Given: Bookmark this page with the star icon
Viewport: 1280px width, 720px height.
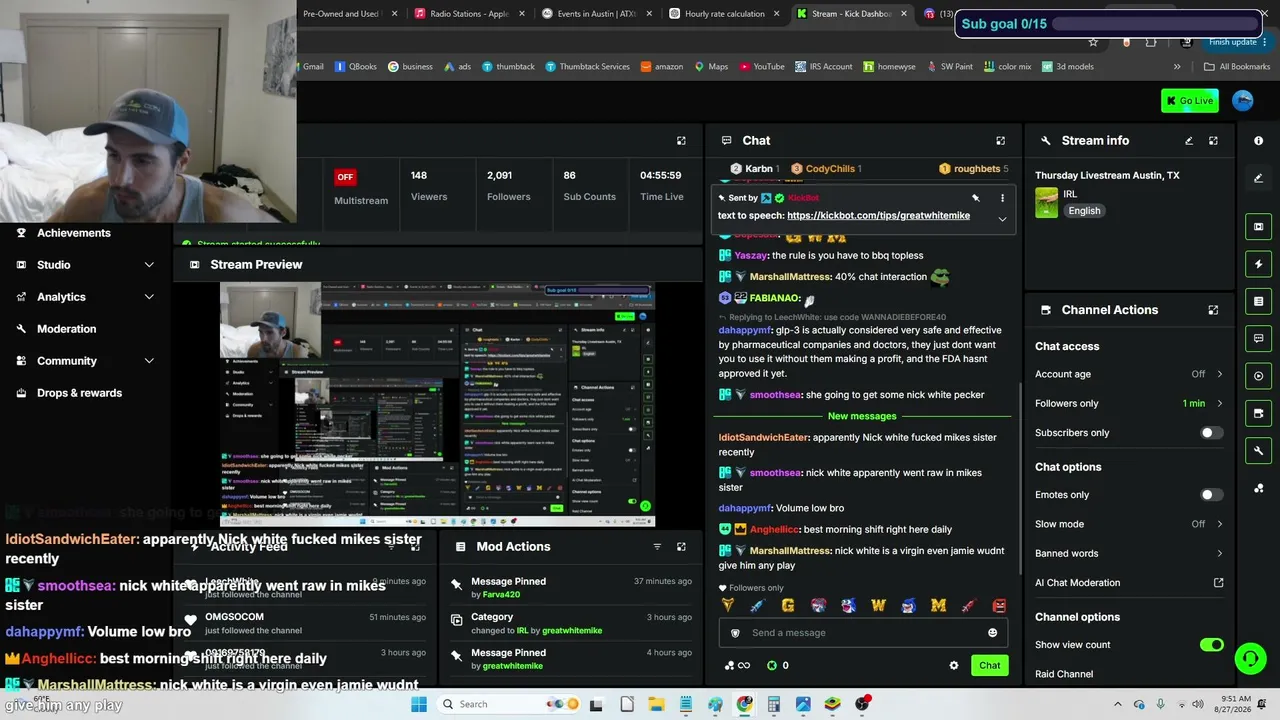Looking at the screenshot, I should 1093,42.
